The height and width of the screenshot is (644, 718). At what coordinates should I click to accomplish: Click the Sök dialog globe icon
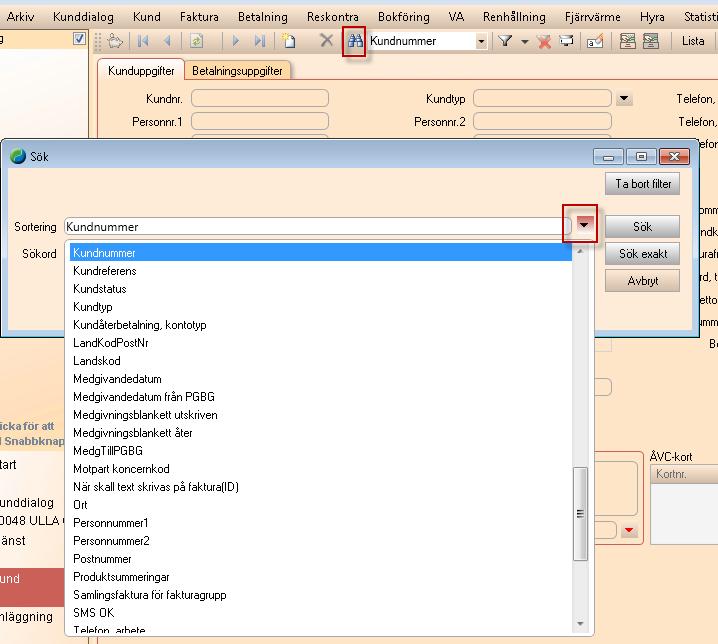coord(18,156)
